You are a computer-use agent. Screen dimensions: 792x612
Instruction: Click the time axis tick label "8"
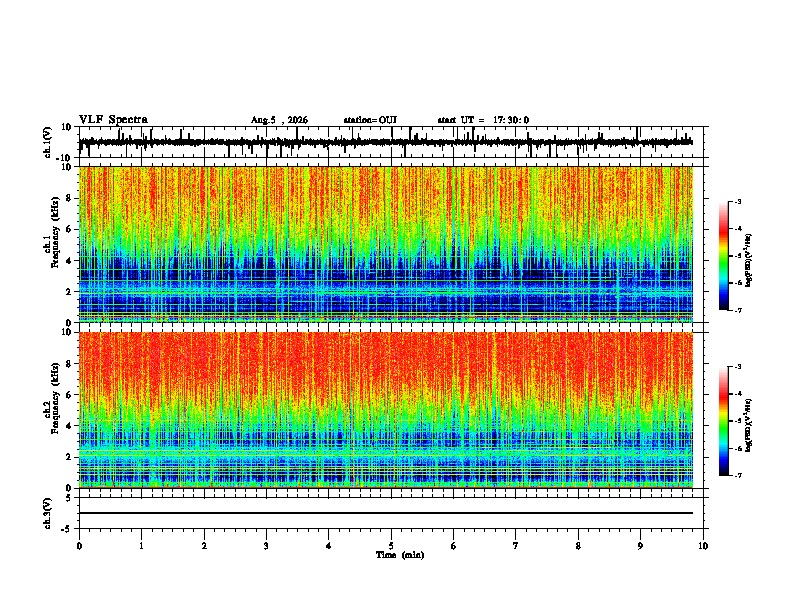578,546
